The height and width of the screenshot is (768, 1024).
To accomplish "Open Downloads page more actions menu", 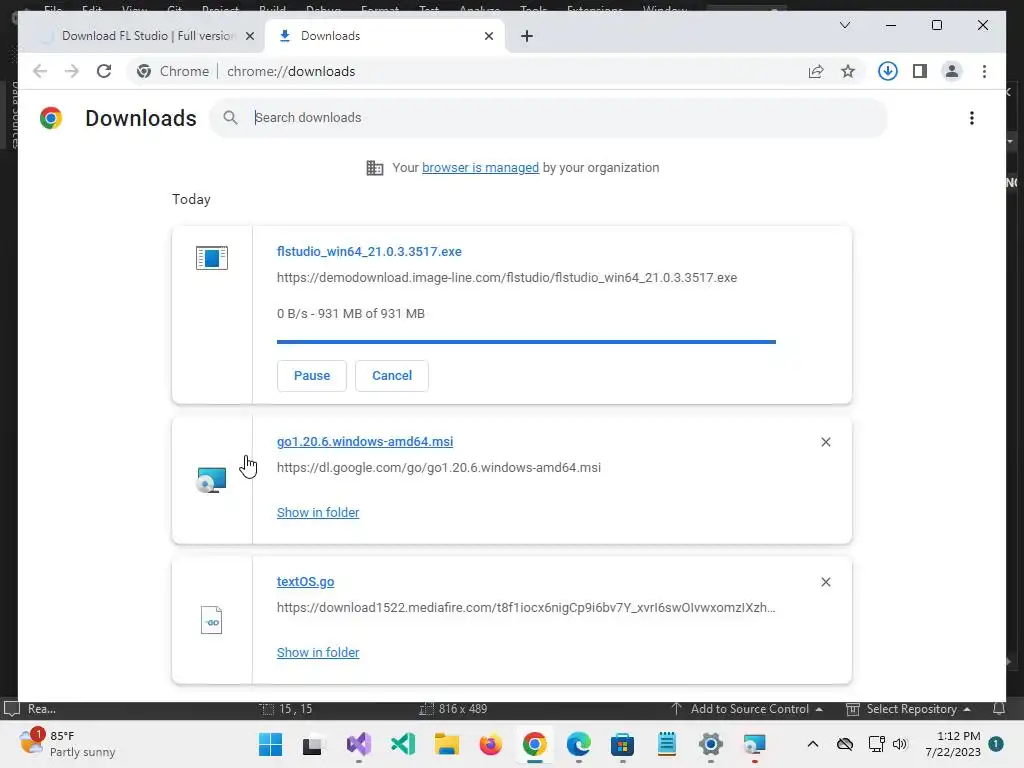I will [x=972, y=118].
